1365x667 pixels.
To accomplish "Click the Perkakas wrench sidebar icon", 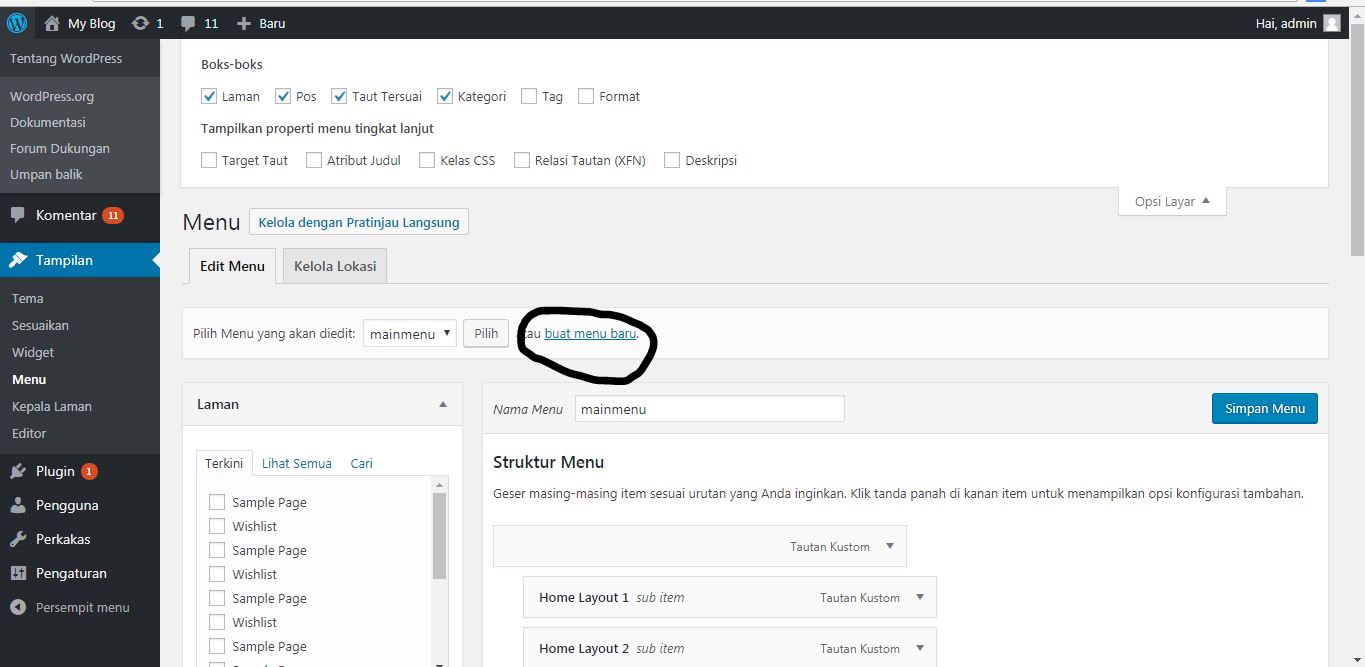I will (18, 539).
